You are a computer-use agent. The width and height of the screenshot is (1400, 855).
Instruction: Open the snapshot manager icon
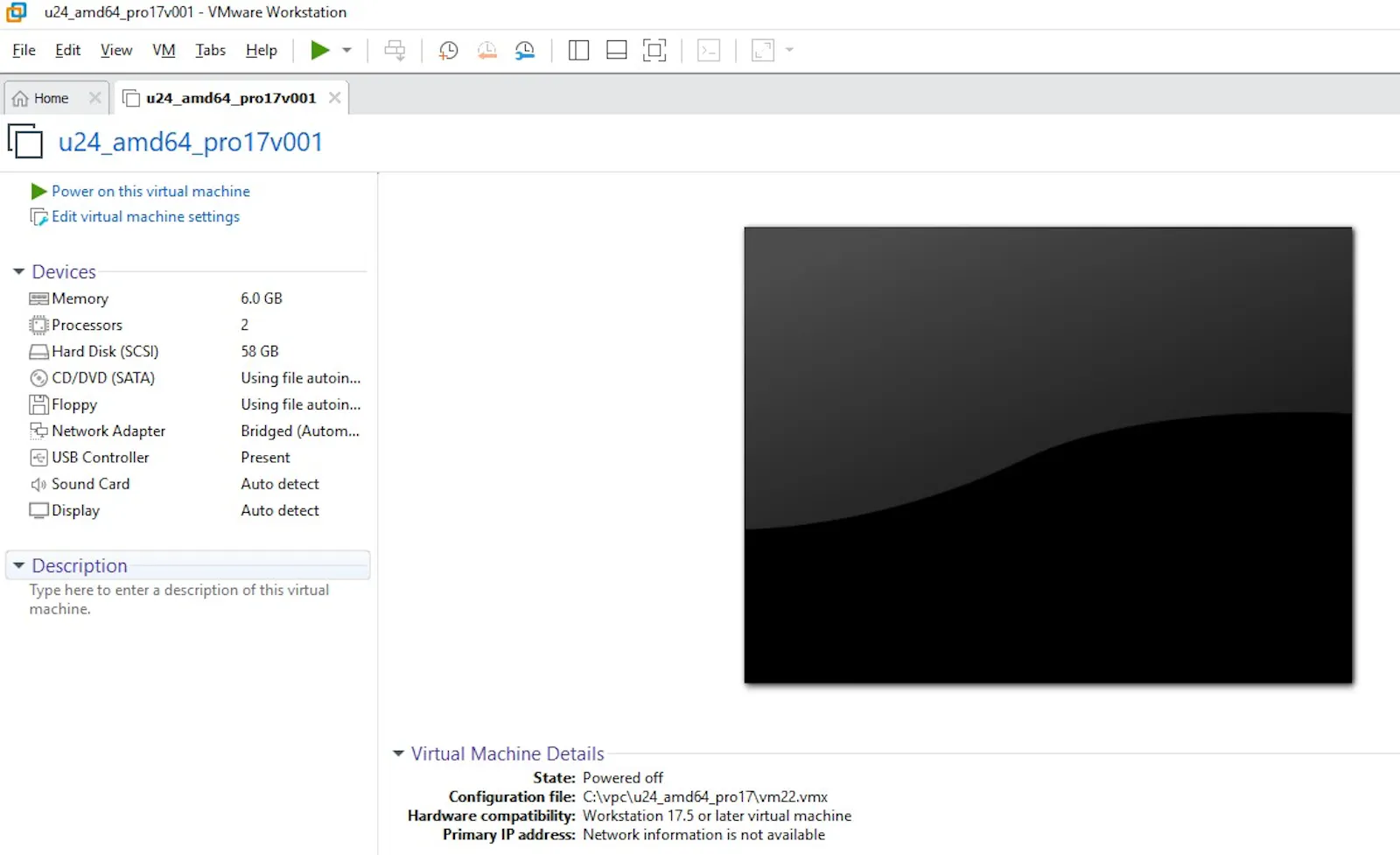[525, 51]
